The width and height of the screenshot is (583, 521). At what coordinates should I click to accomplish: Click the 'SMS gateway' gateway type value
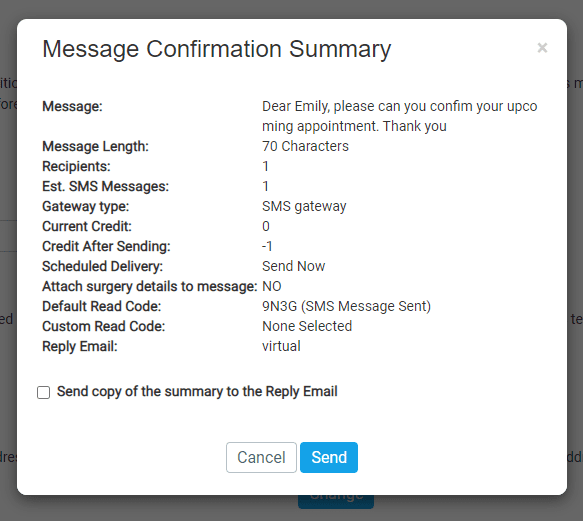[x=304, y=206]
